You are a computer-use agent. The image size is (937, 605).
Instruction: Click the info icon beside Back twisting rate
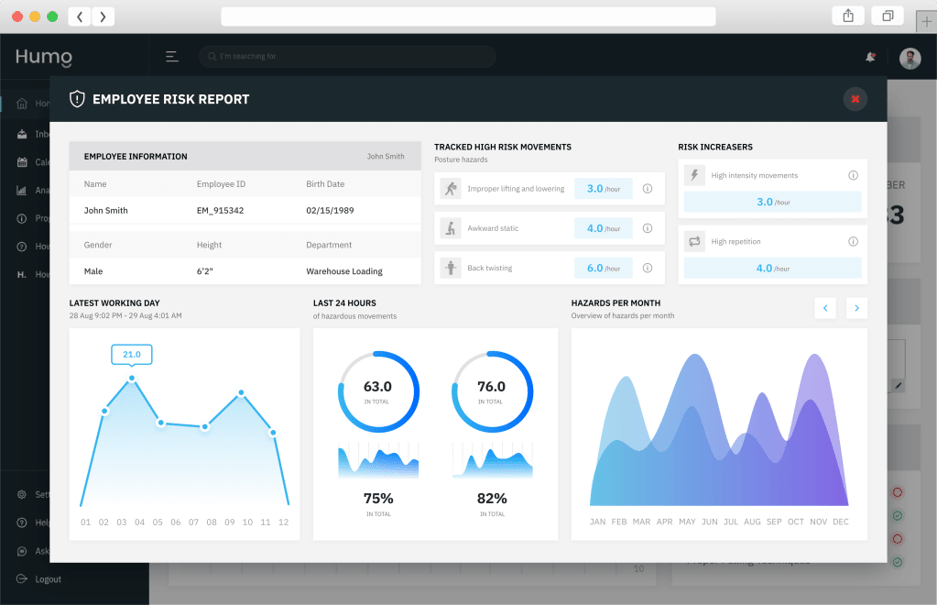click(x=645, y=267)
